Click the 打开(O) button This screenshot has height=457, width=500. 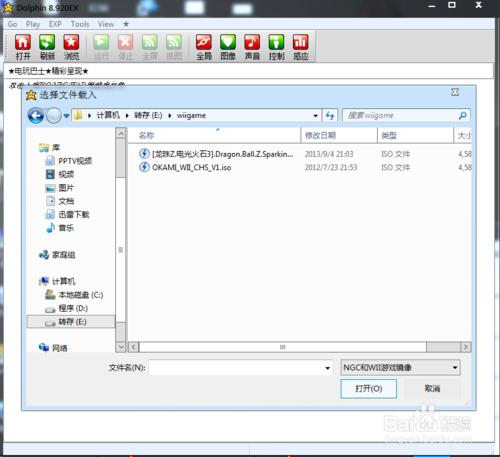coord(369,389)
